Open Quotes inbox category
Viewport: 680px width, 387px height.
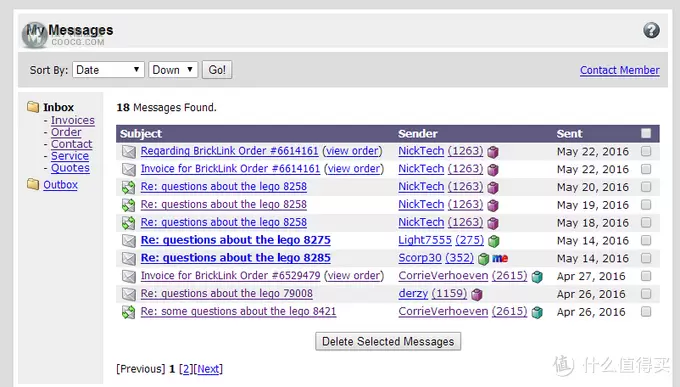click(70, 168)
